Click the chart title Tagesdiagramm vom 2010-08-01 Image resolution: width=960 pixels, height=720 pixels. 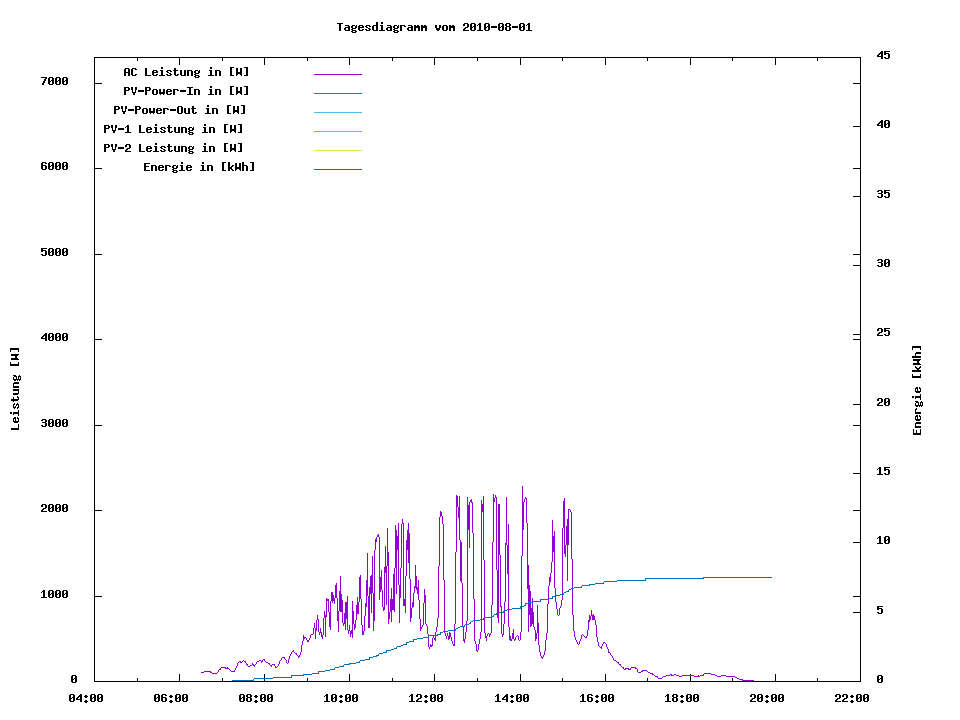click(434, 27)
